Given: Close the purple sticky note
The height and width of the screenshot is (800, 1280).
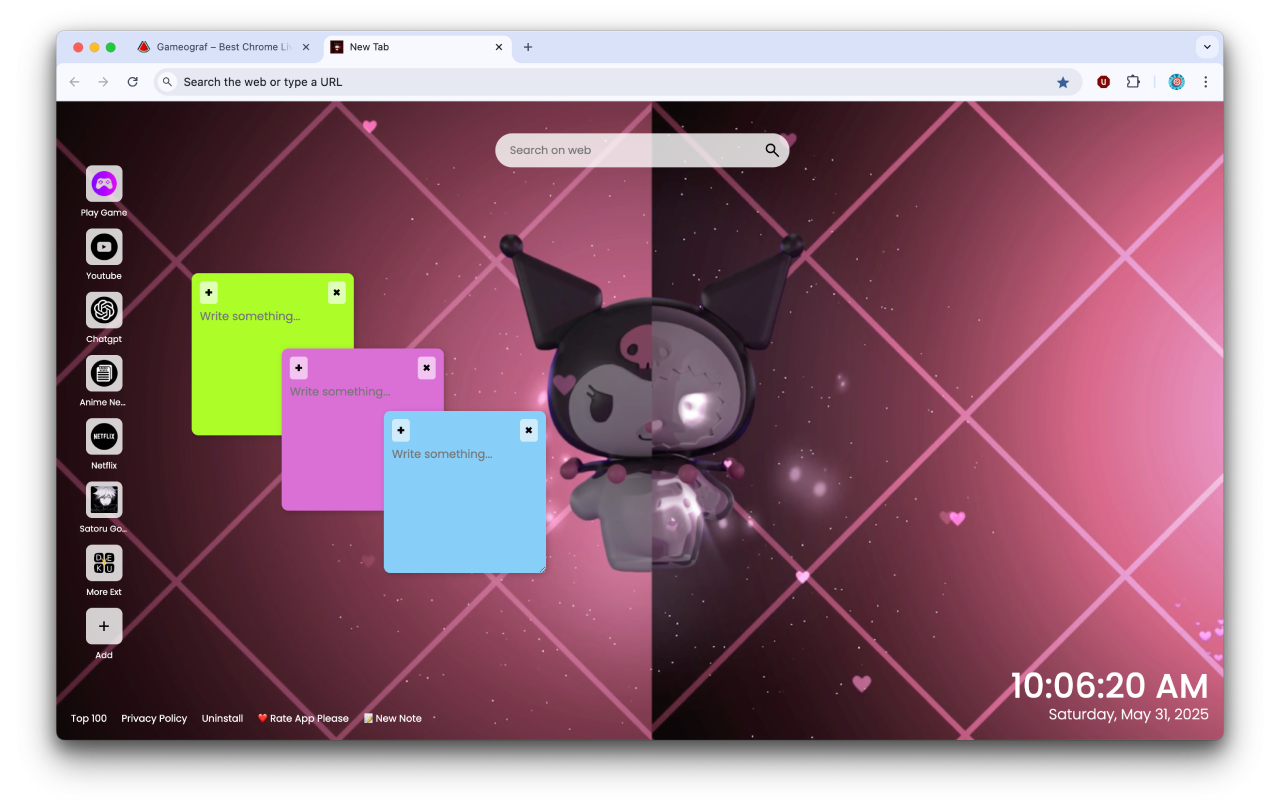Looking at the screenshot, I should [x=427, y=368].
